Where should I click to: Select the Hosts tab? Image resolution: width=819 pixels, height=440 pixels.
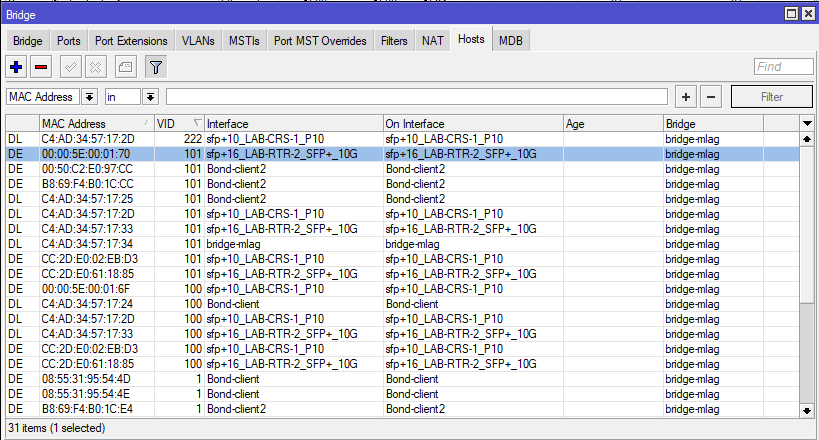pos(471,39)
